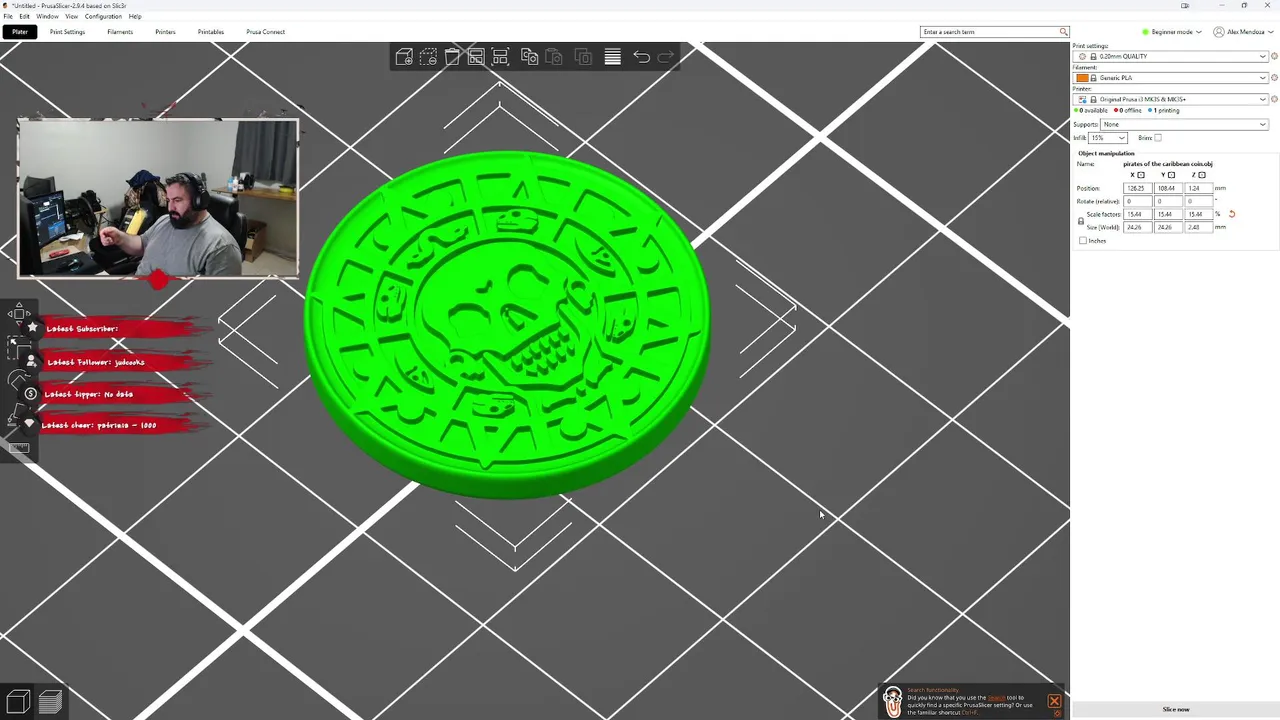Image resolution: width=1280 pixels, height=720 pixels.
Task: Click the Arrange objects icon
Action: pos(476,57)
